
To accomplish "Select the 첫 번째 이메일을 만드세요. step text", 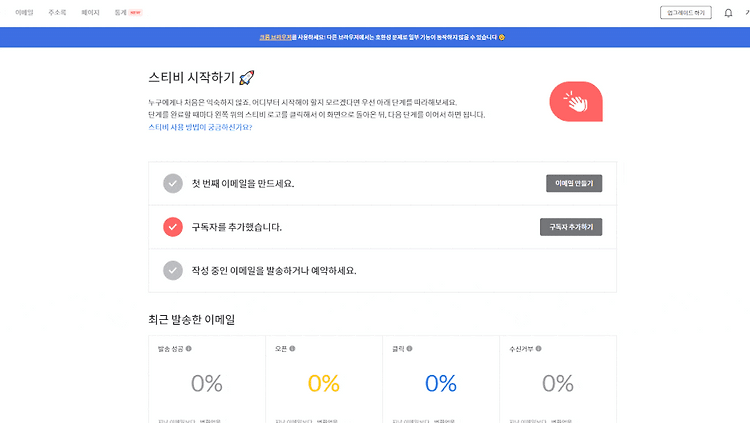I will 243,183.
